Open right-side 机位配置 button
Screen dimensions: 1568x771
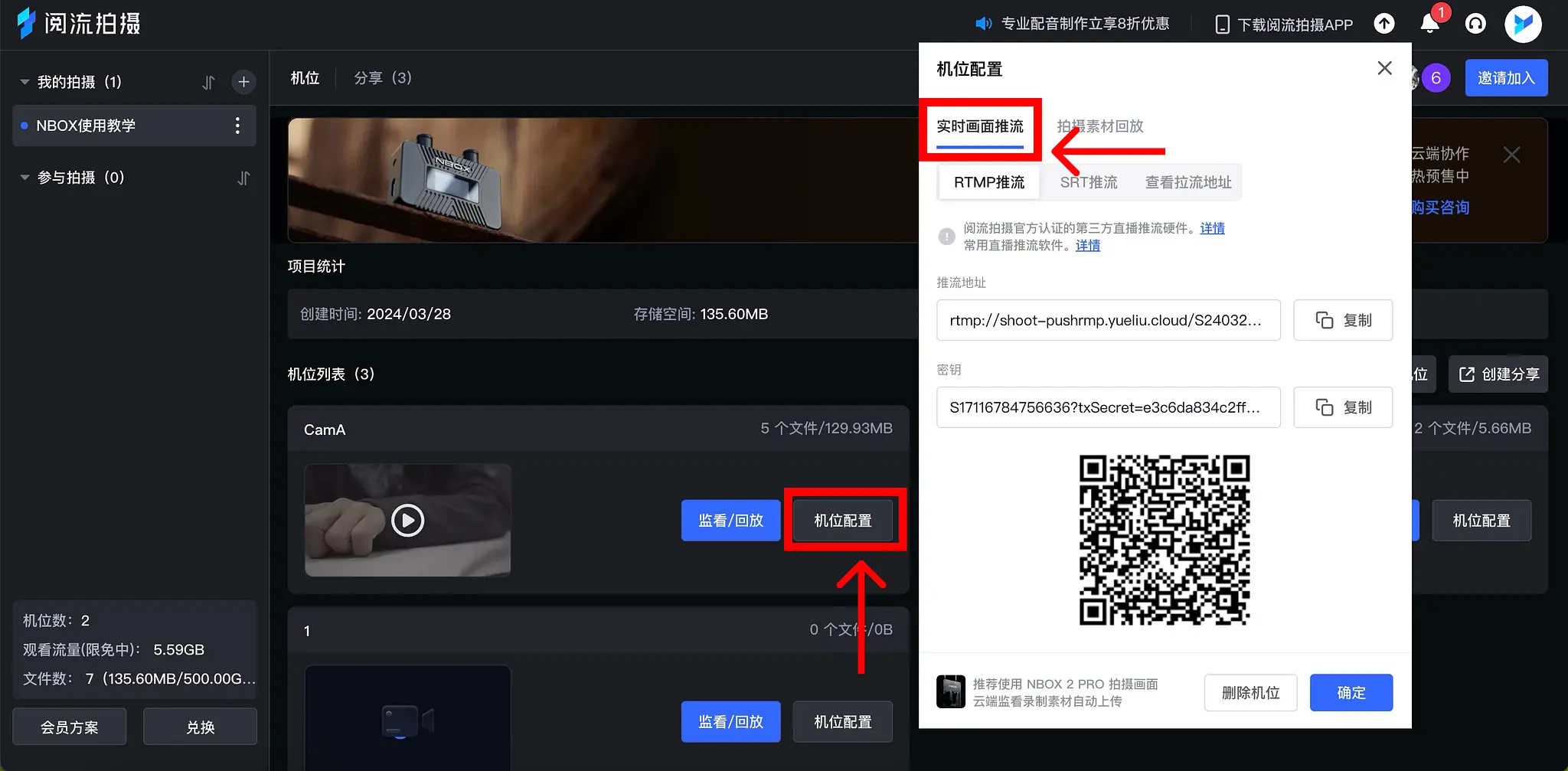1481,521
